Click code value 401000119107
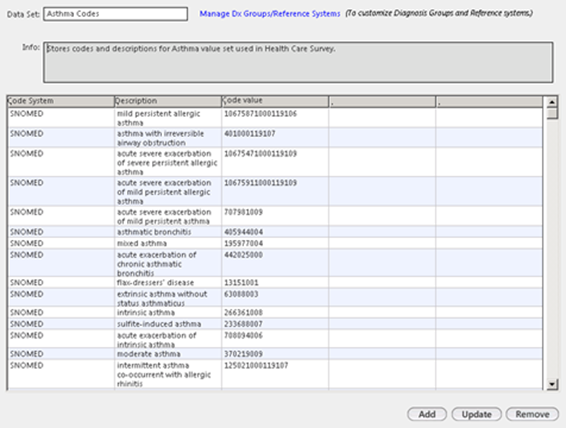Image resolution: width=566 pixels, height=428 pixels. point(249,134)
